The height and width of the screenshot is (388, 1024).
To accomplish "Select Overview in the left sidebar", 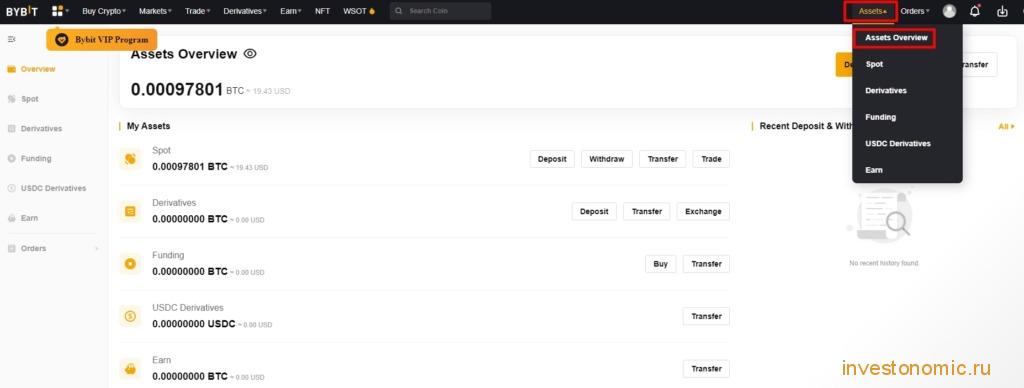I will tap(31, 69).
